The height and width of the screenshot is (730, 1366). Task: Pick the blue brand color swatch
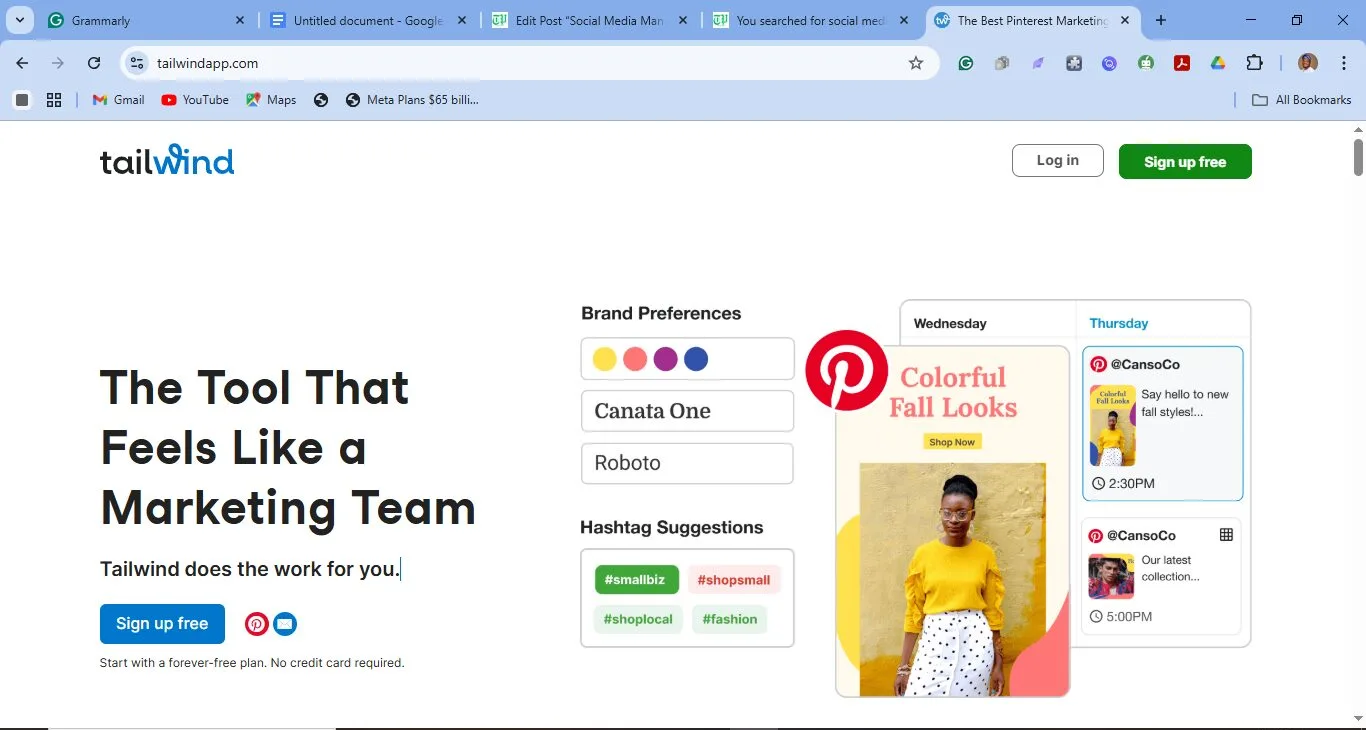696,359
